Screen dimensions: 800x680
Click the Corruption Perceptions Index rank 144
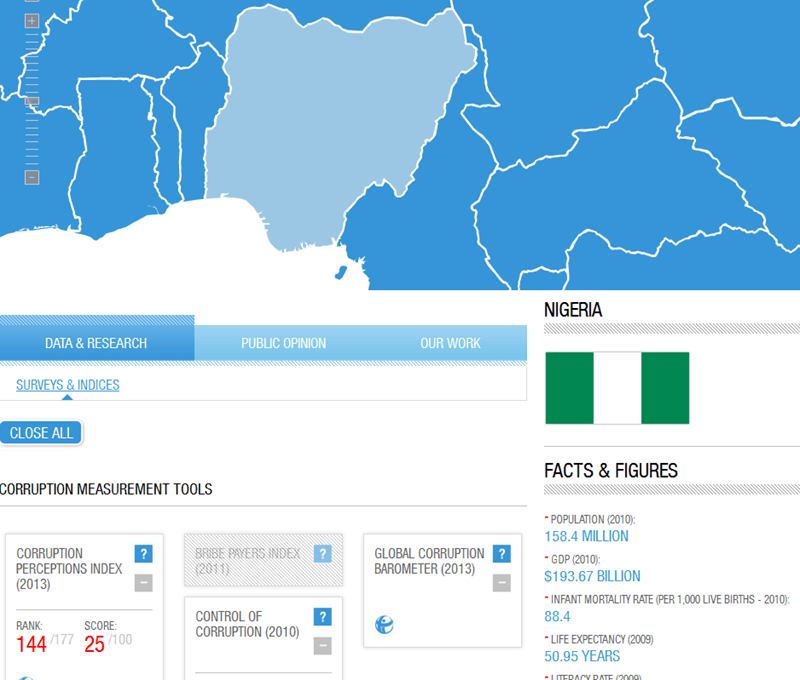(31, 644)
